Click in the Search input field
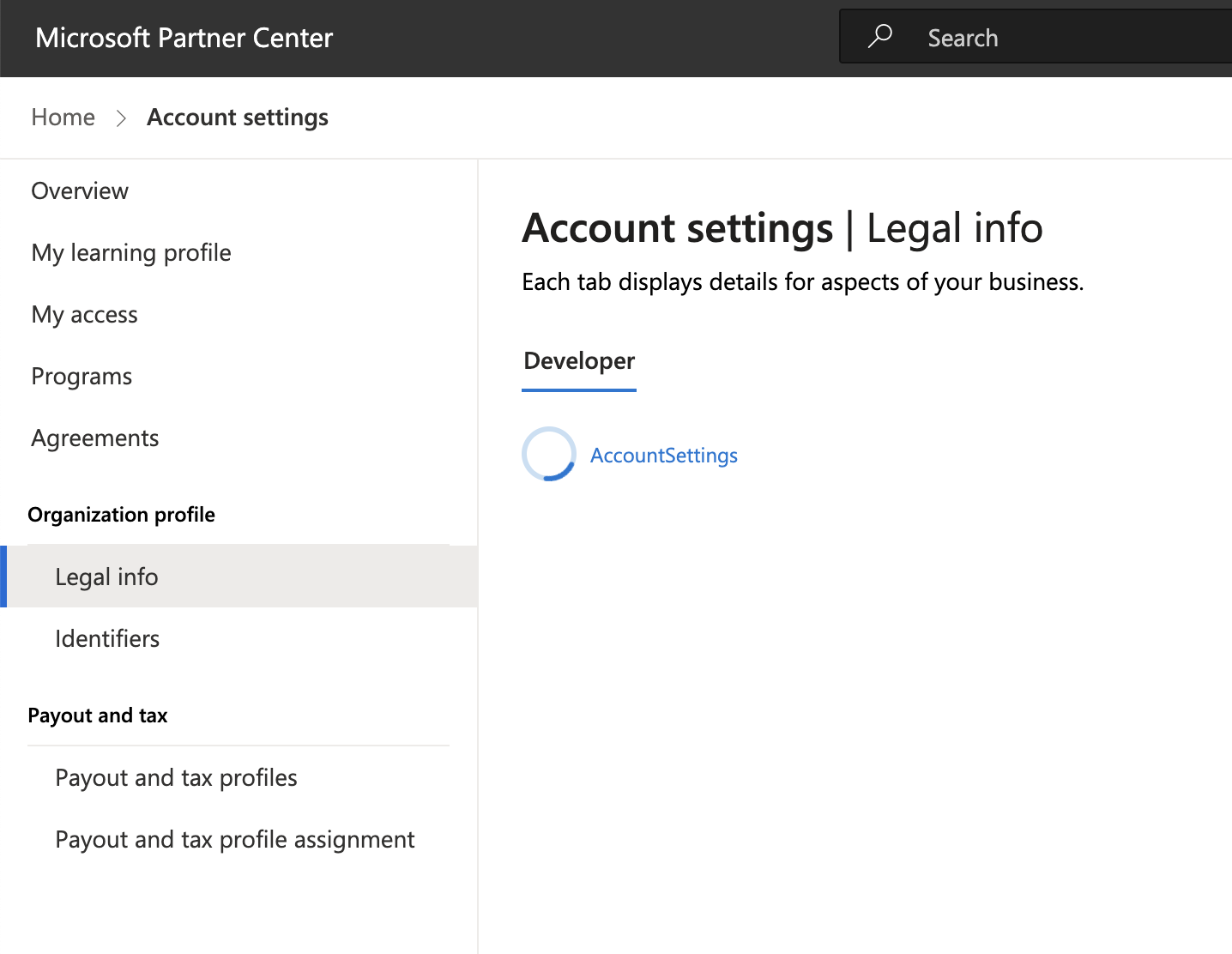 tap(1072, 38)
